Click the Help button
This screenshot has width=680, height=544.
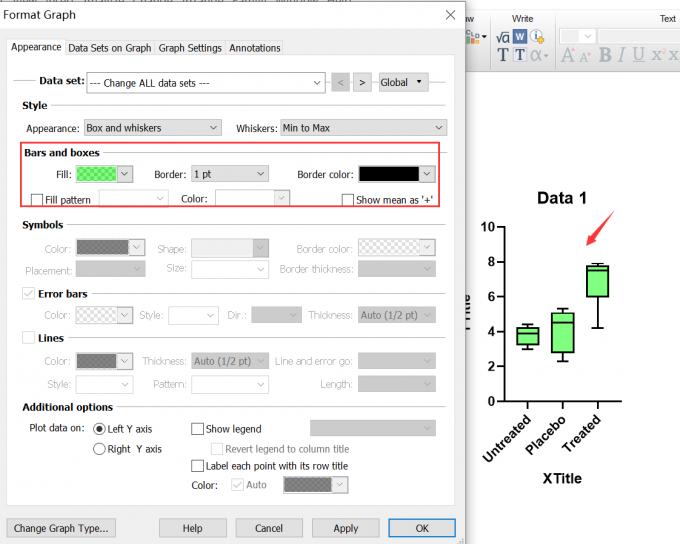193,528
